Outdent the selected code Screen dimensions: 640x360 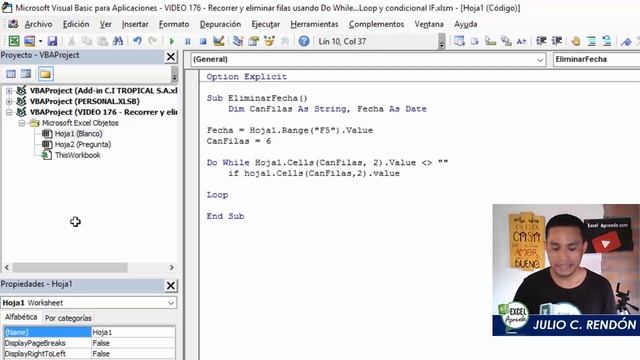coord(557,41)
